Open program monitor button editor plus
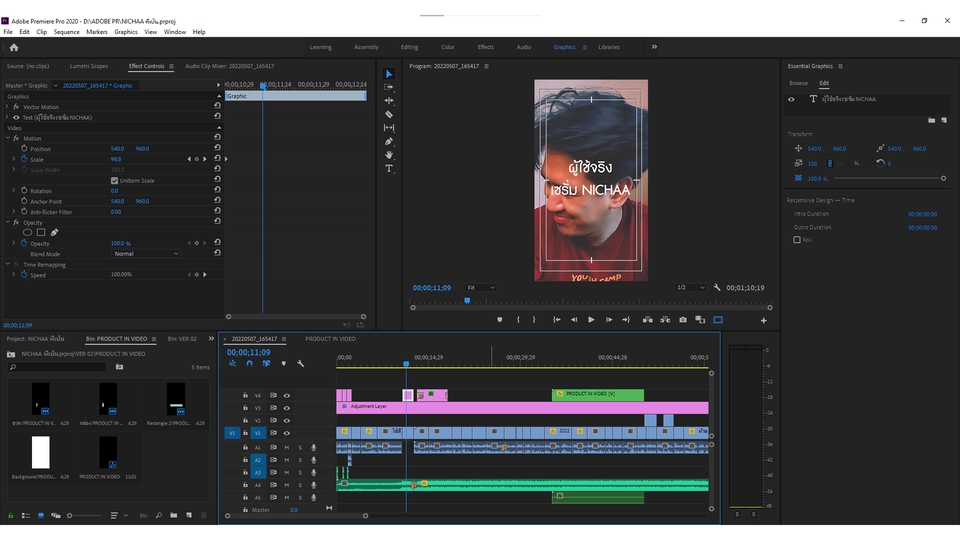The width and height of the screenshot is (960, 540). click(x=763, y=320)
